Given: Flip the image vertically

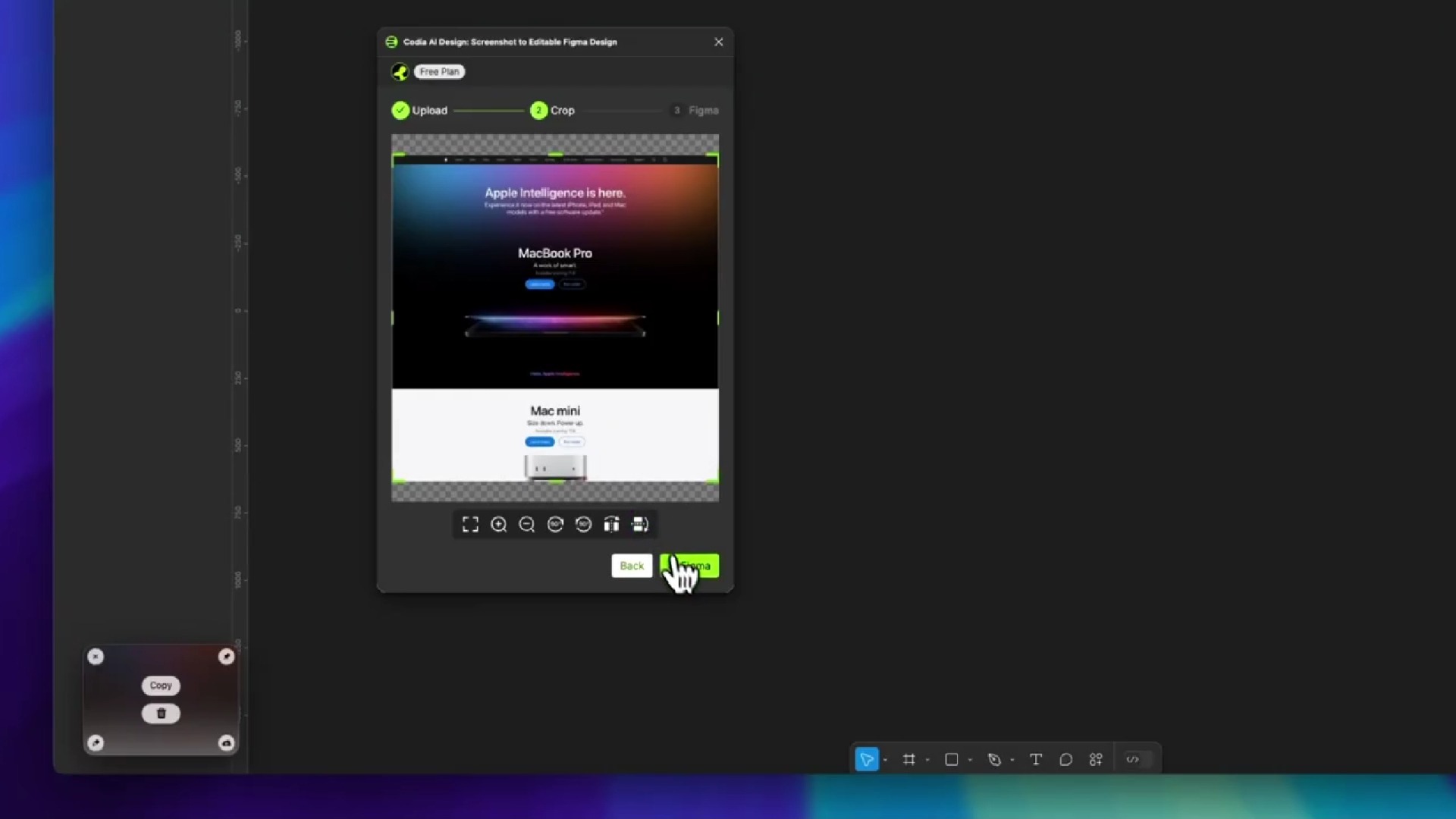Looking at the screenshot, I should [640, 525].
